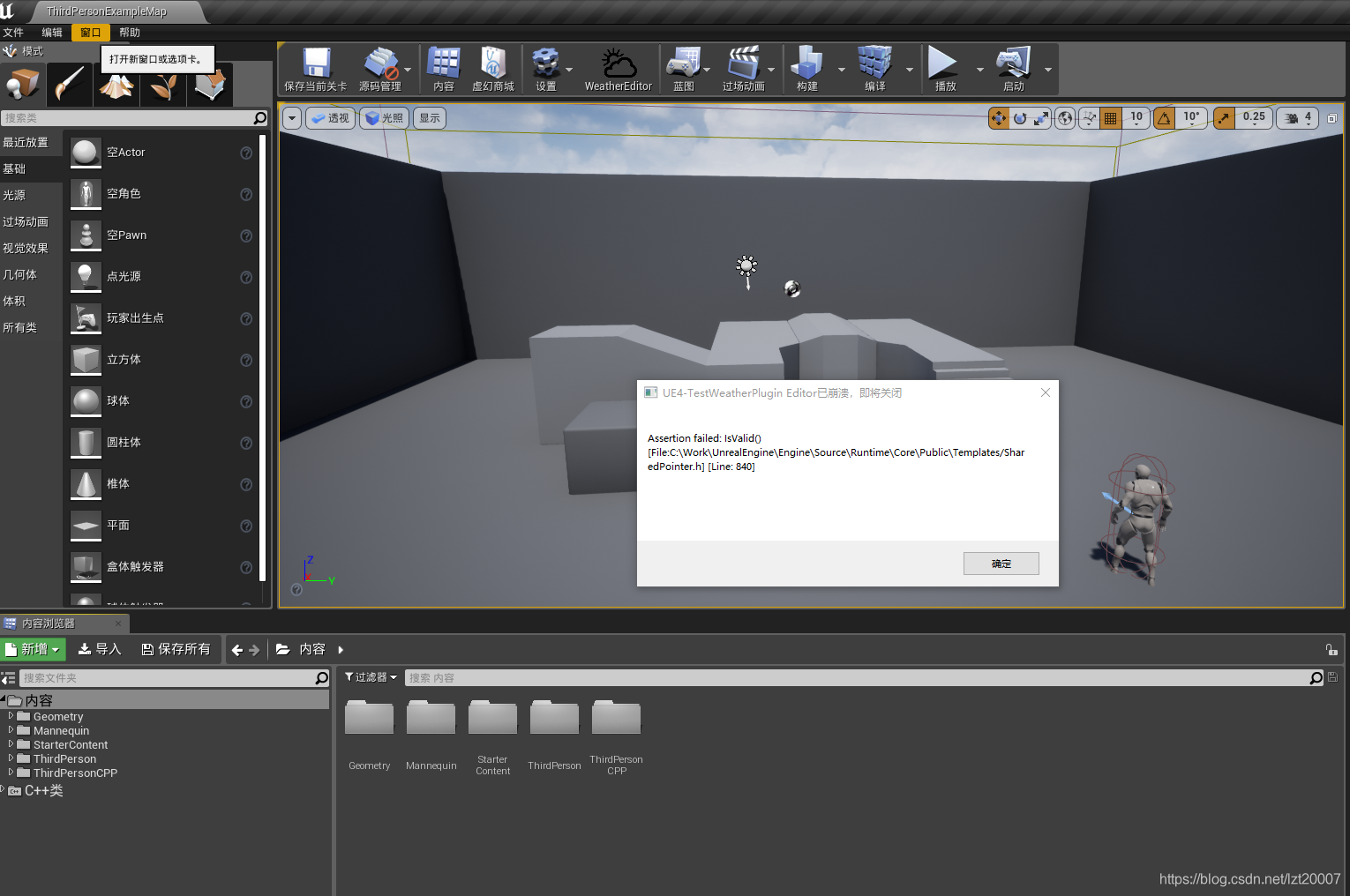Select the rotate gizmo tool
1350x896 pixels.
(x=1020, y=118)
